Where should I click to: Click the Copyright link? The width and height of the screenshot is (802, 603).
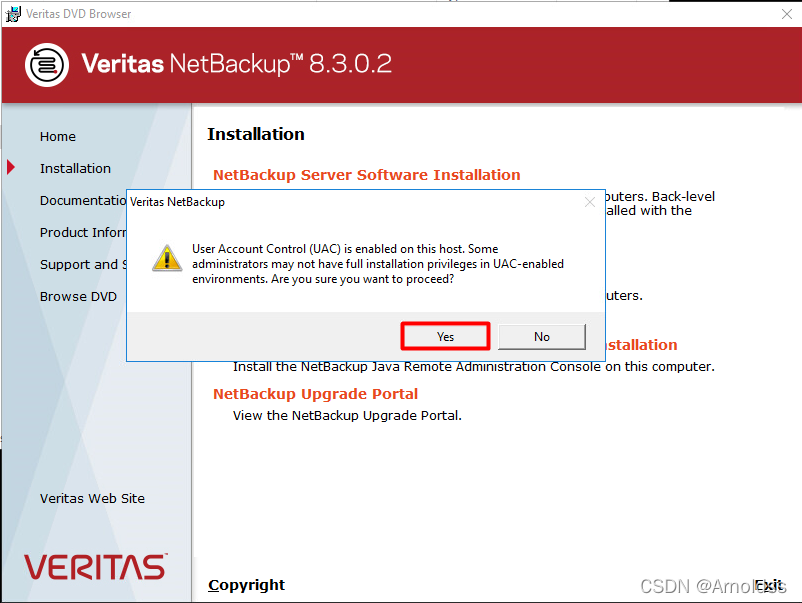247,585
